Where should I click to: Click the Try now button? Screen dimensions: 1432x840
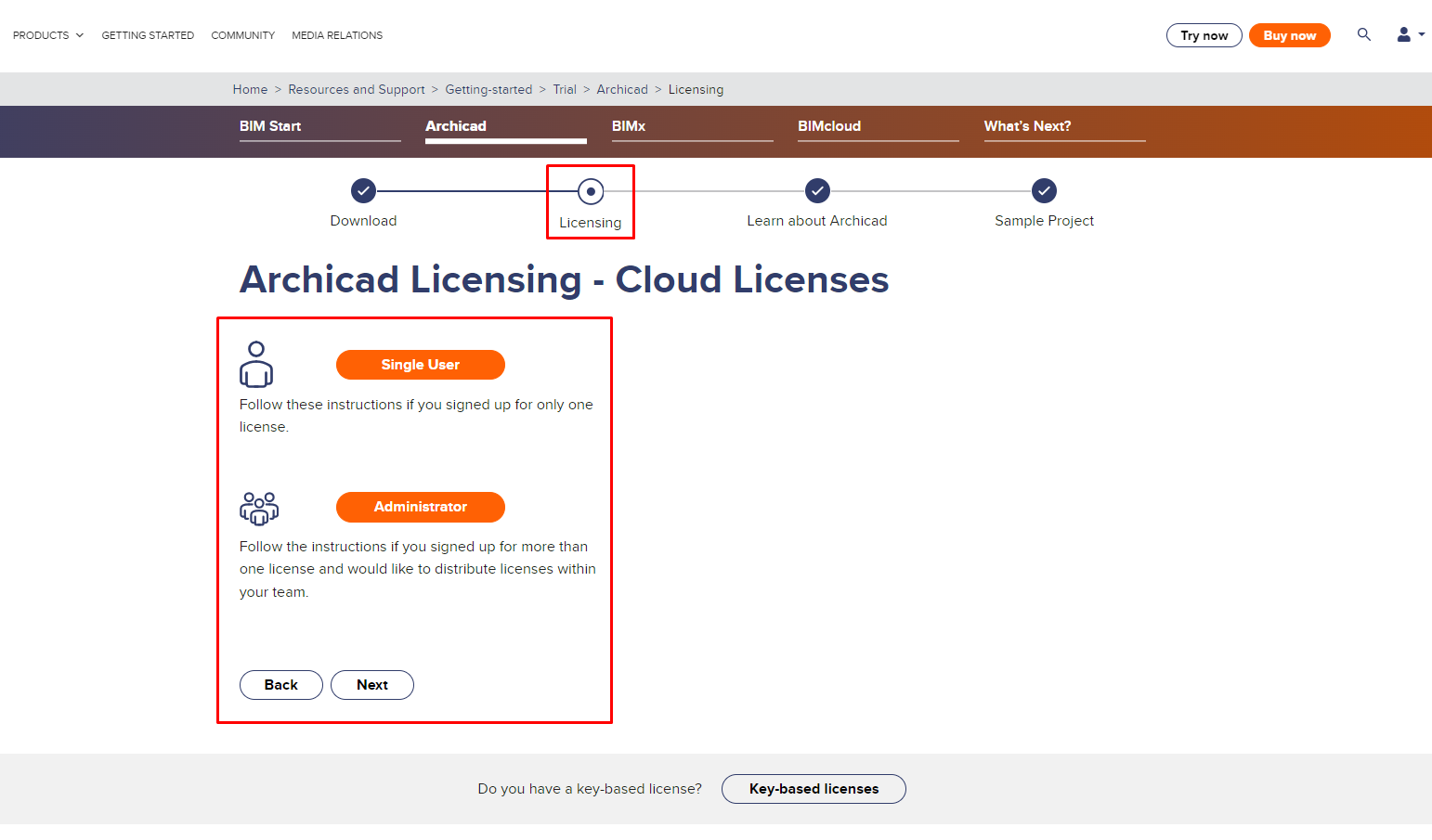coord(1204,35)
